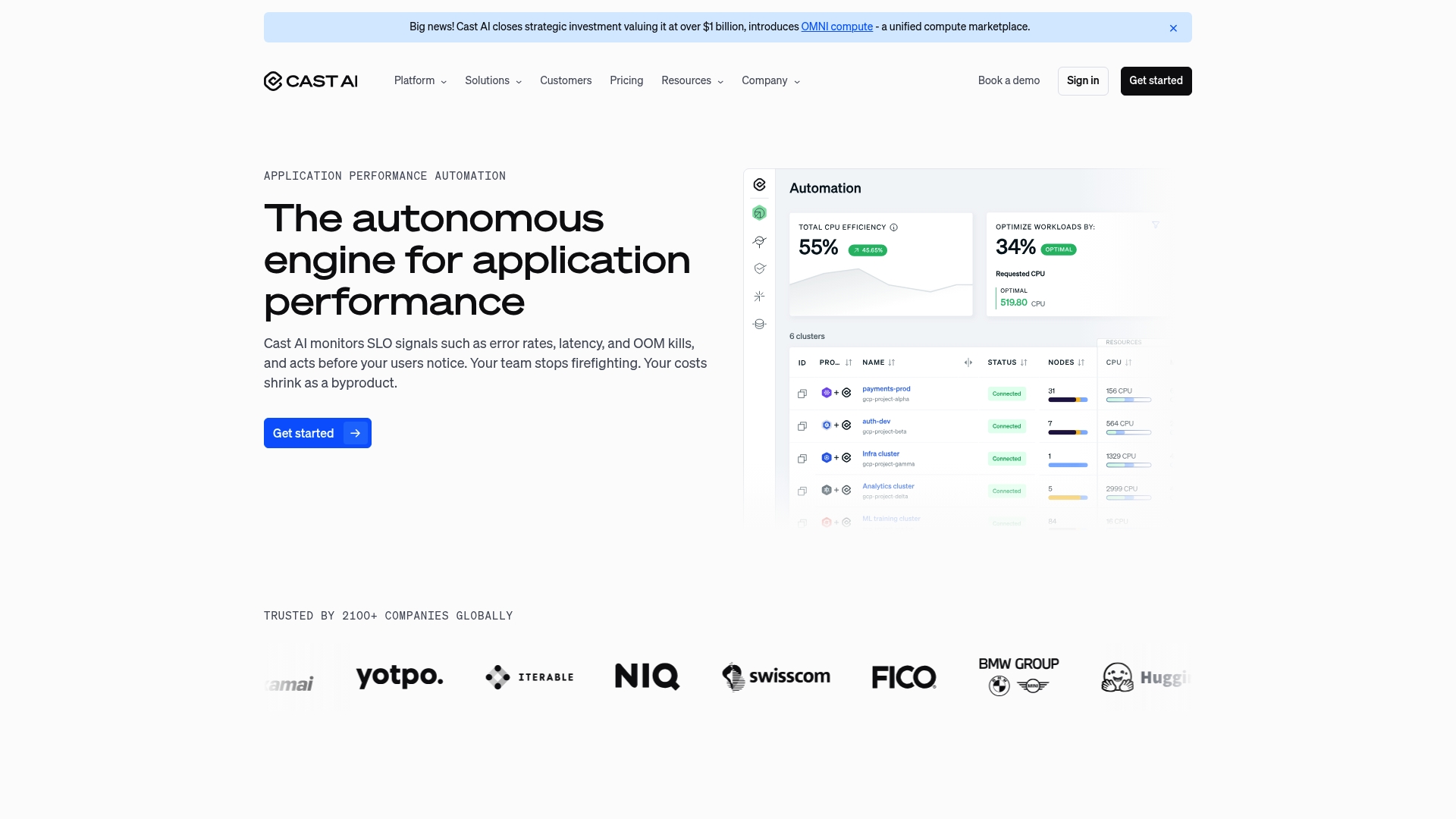1456x819 pixels.
Task: Open the database icon in the dashboard sidebar
Action: pyautogui.click(x=758, y=324)
